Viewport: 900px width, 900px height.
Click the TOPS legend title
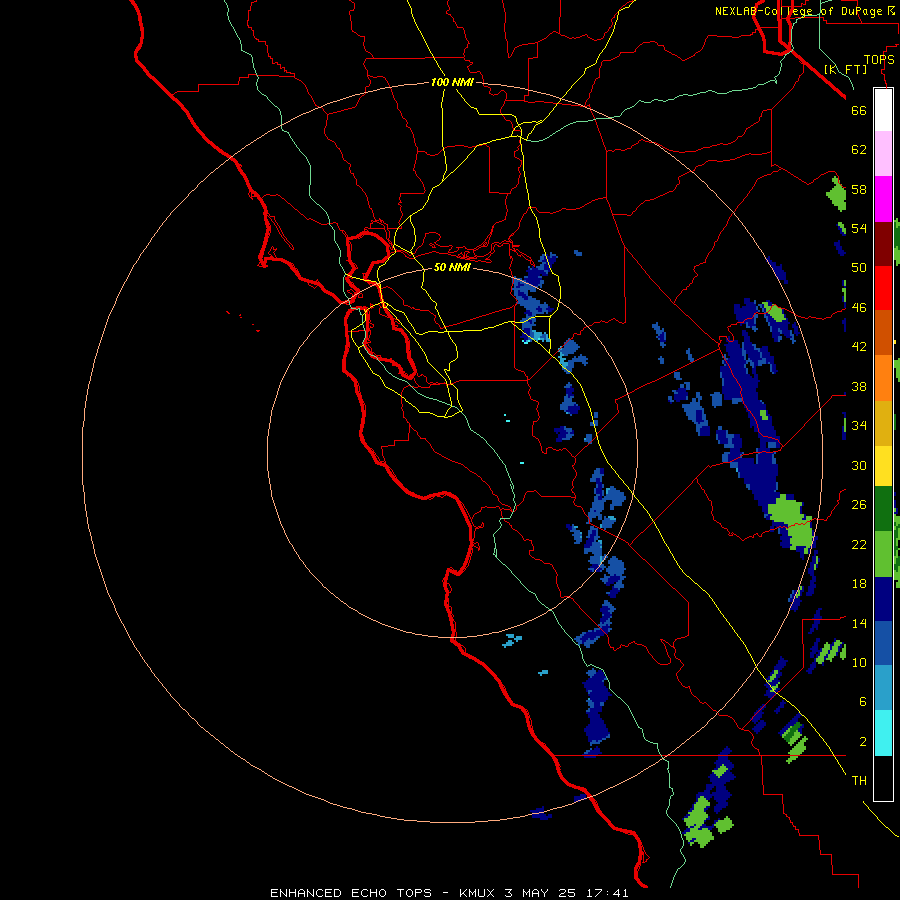879,59
